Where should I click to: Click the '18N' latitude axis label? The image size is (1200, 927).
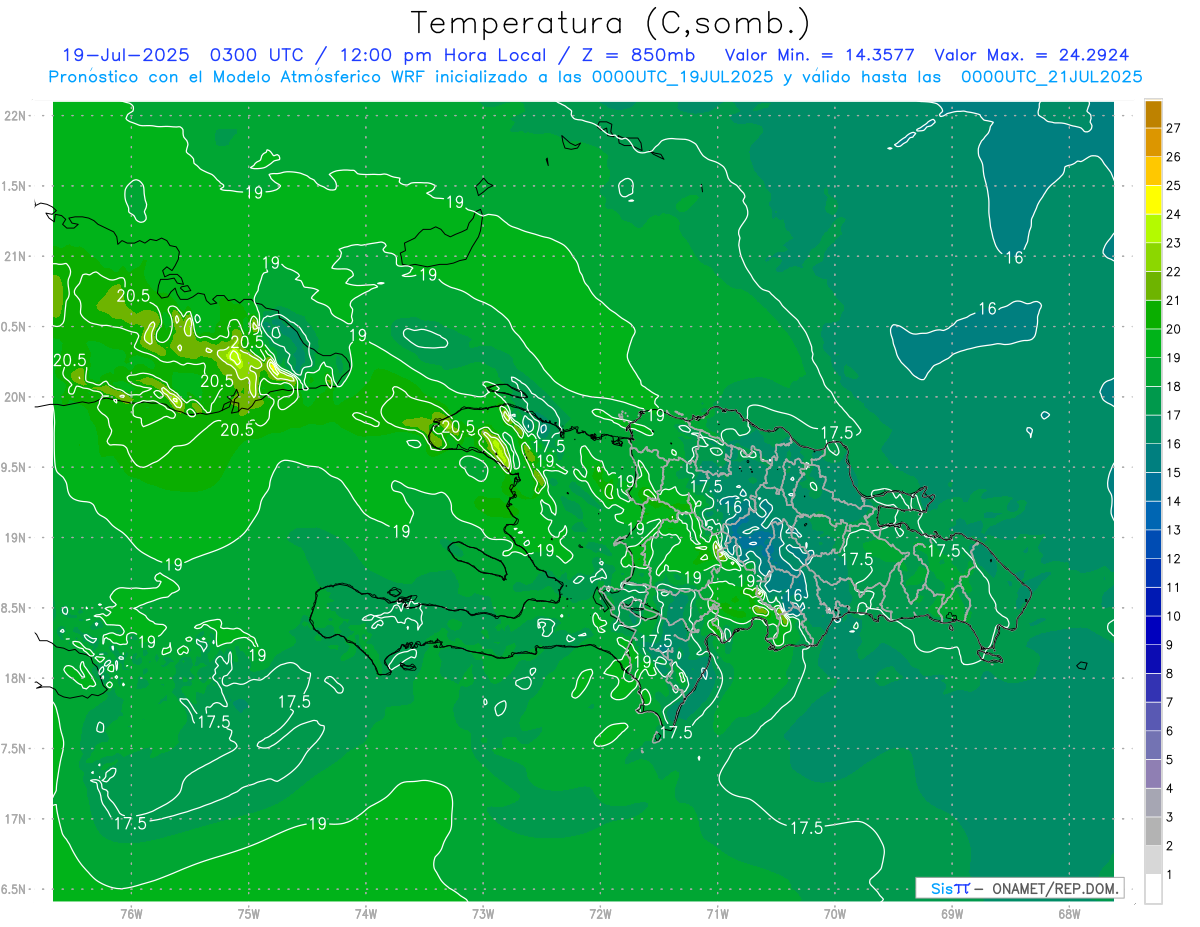click(15, 678)
